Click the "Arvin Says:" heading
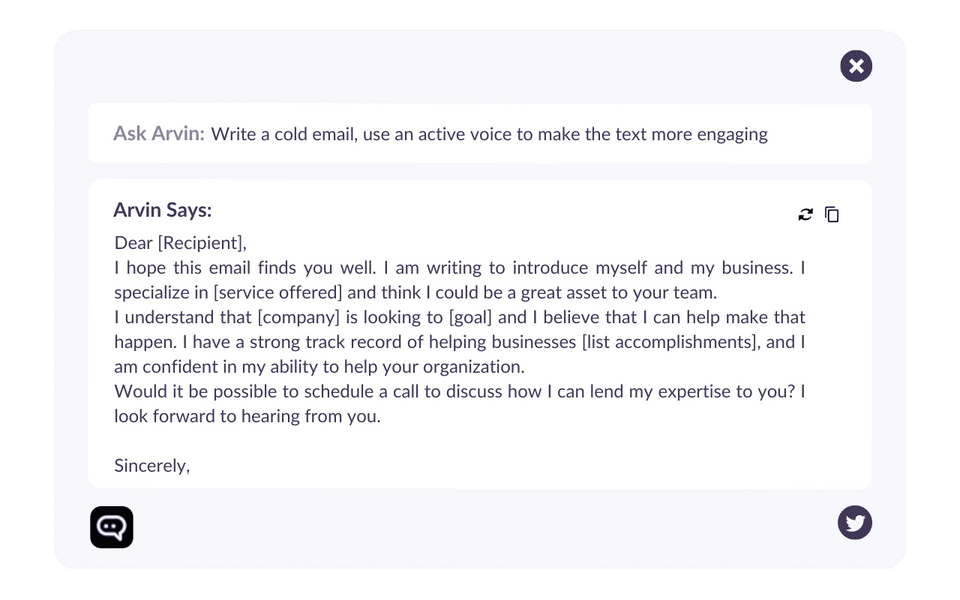Image resolution: width=960 pixels, height=600 pixels. pyautogui.click(x=162, y=210)
